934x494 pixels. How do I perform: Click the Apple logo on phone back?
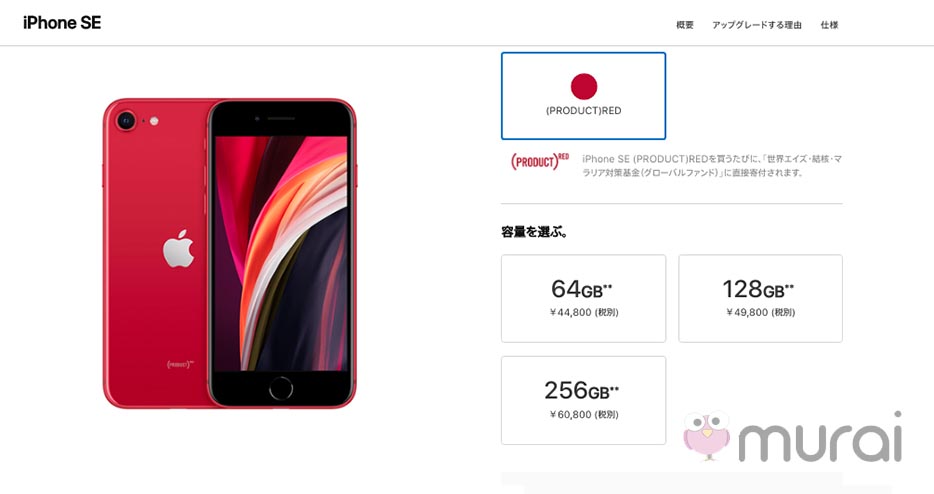click(x=179, y=248)
